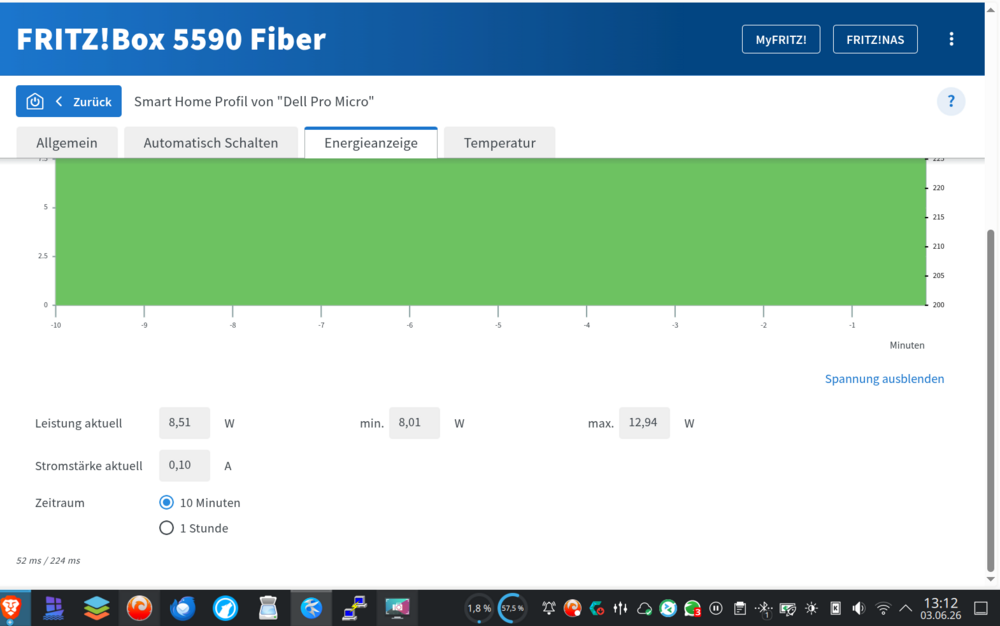Screen dimensions: 1000x626
Task: Expand hidden system tray icons arrow
Action: (x=906, y=608)
